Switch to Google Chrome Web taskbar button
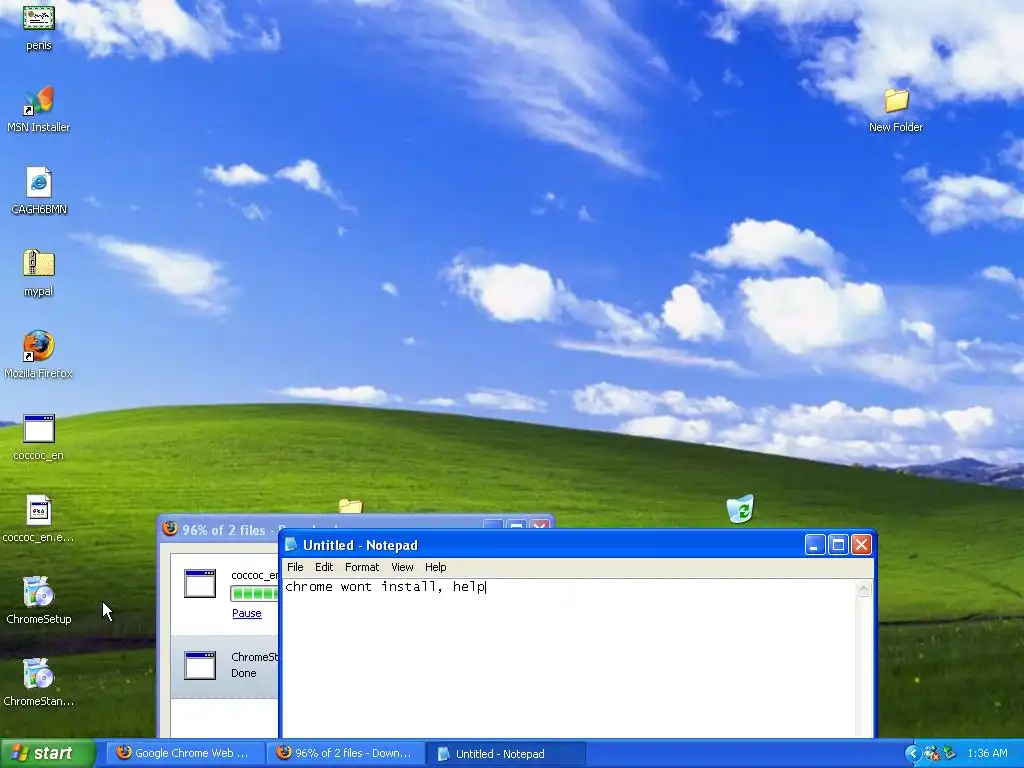Screen dimensions: 1024x768 pos(184,754)
